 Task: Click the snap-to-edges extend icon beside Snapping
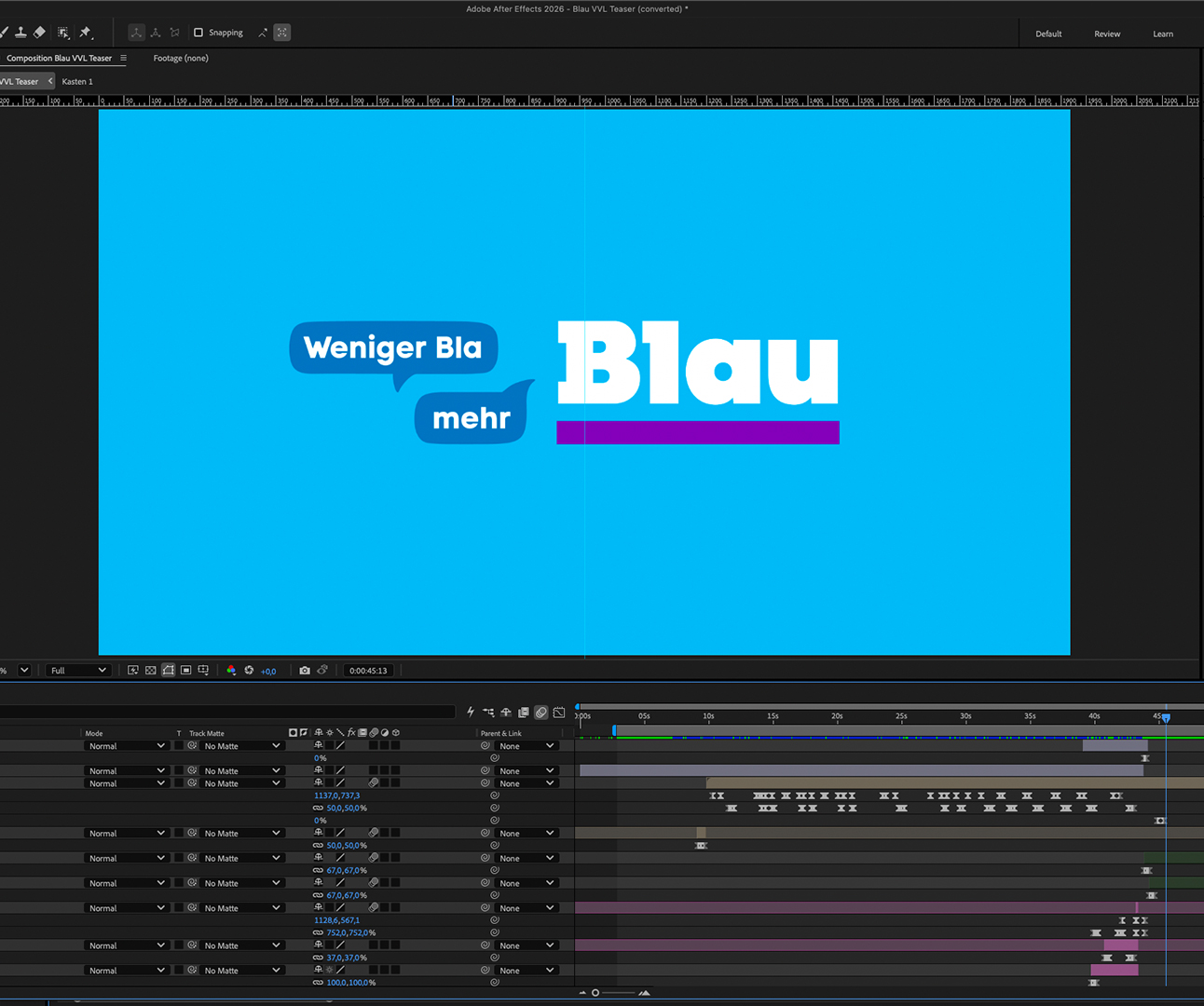click(263, 33)
